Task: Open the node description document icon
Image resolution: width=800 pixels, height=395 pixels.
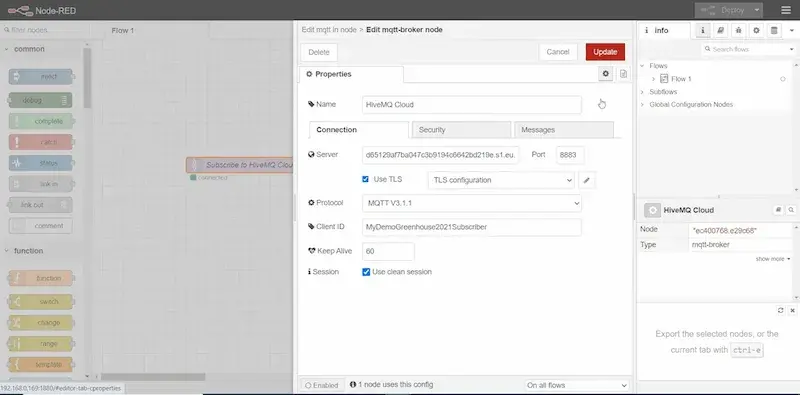Action: (623, 74)
